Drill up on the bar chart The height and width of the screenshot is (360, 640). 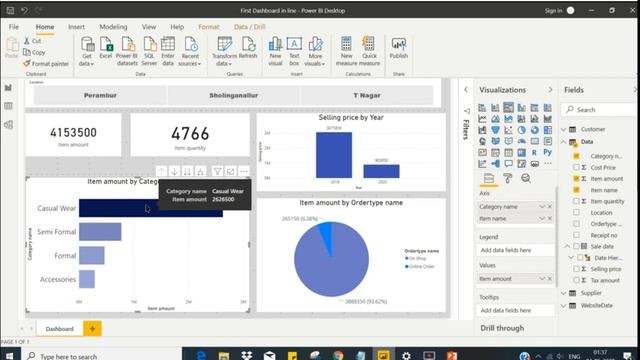pos(161,171)
